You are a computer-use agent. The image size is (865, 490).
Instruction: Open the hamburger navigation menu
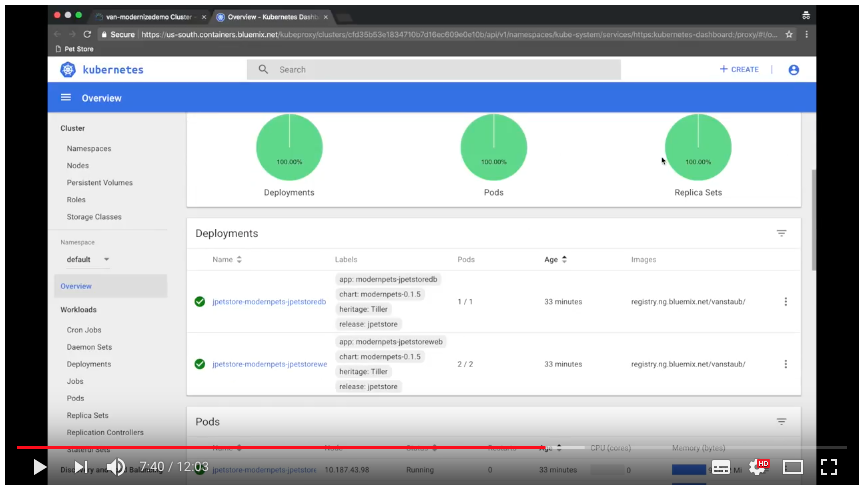point(66,98)
